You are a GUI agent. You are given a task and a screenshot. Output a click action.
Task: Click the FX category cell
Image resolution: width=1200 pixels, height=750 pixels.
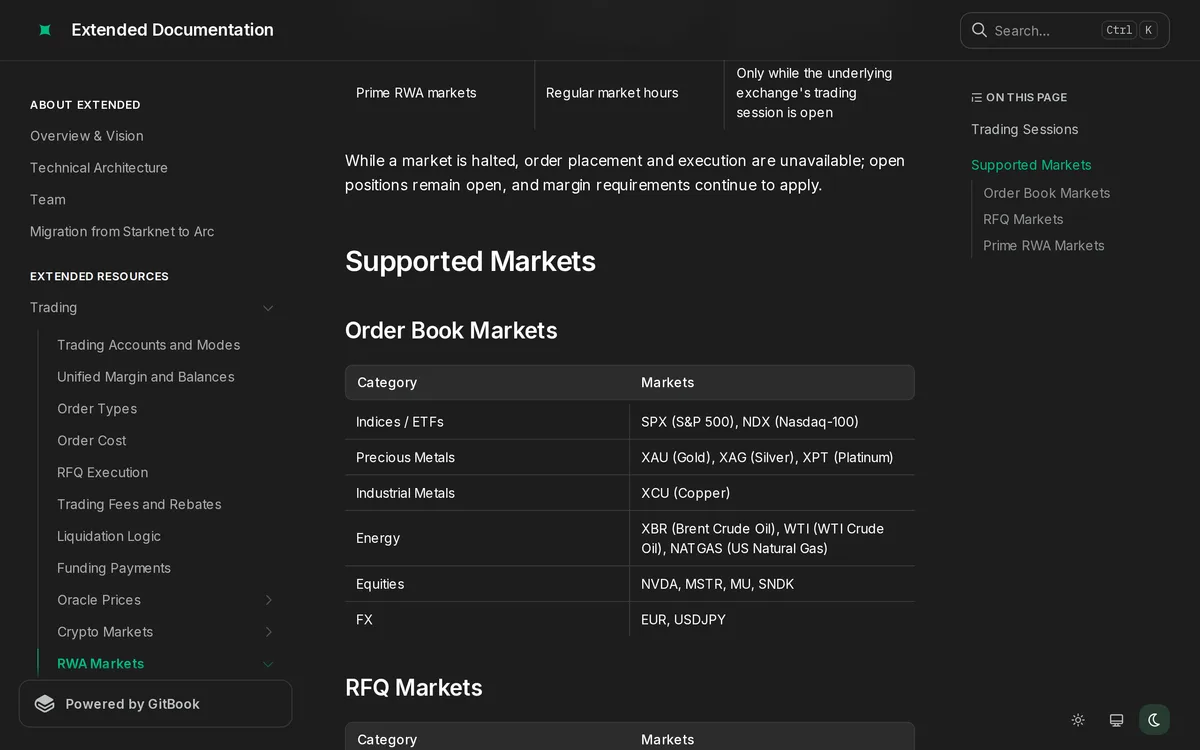(487, 620)
